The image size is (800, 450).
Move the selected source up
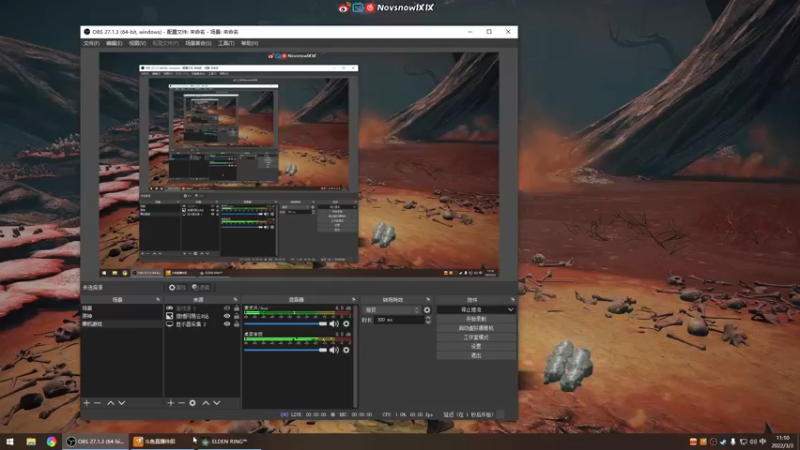coord(206,403)
